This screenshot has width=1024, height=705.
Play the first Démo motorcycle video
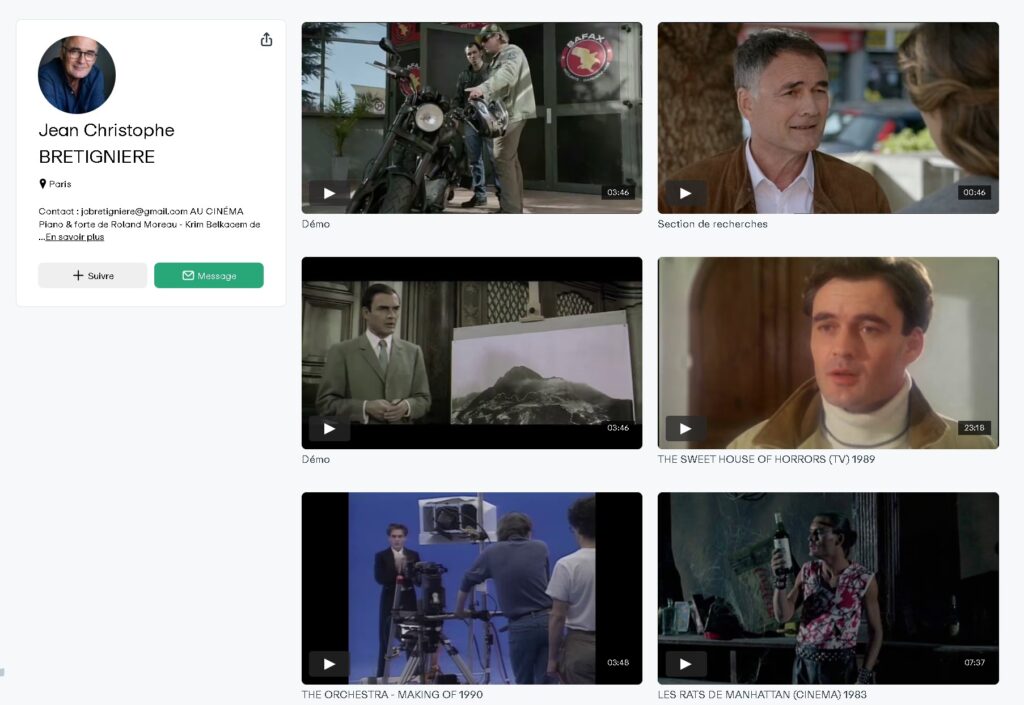tap(329, 193)
